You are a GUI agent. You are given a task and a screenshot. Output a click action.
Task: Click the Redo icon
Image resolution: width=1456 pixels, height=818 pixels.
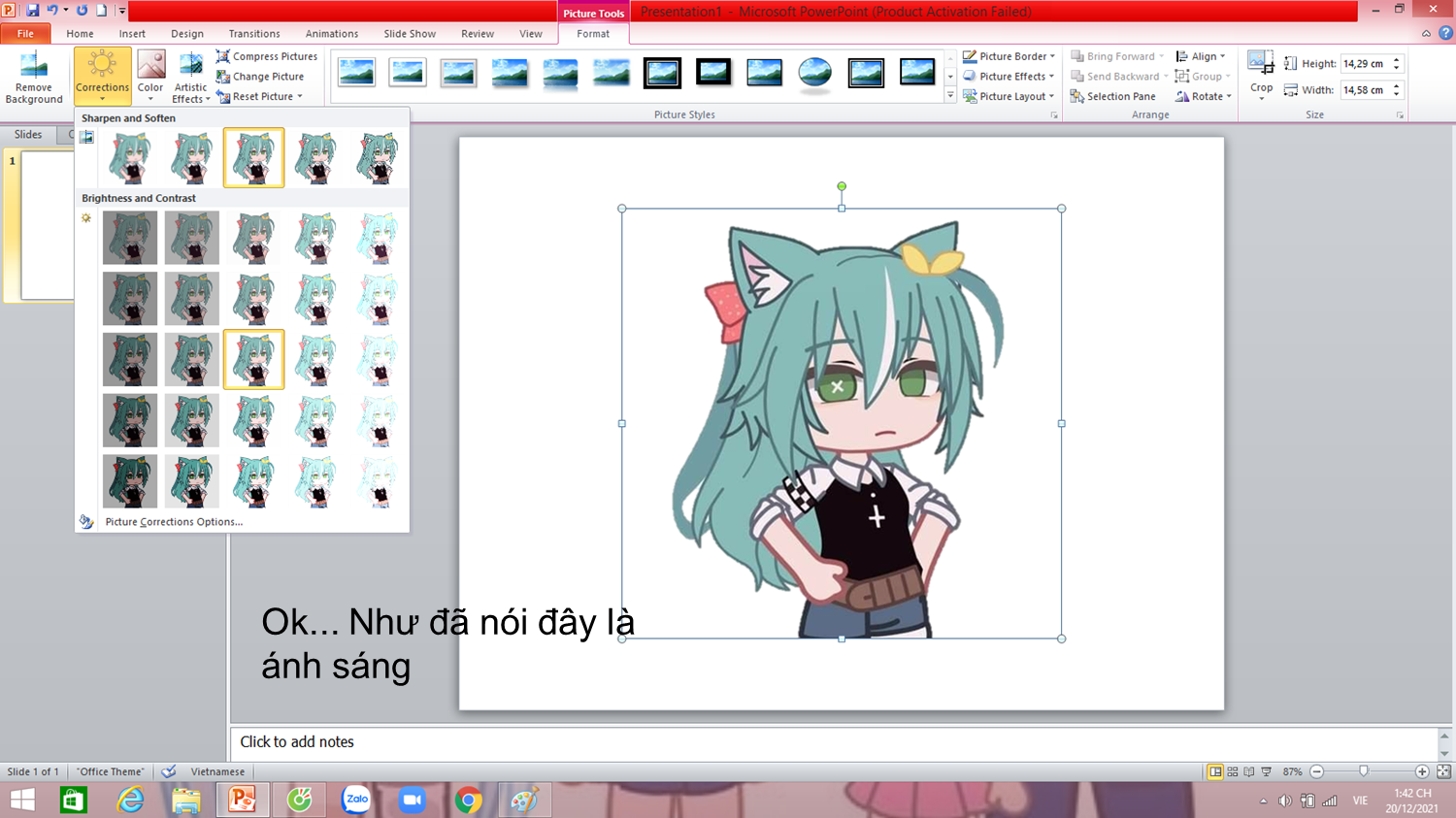(82, 11)
